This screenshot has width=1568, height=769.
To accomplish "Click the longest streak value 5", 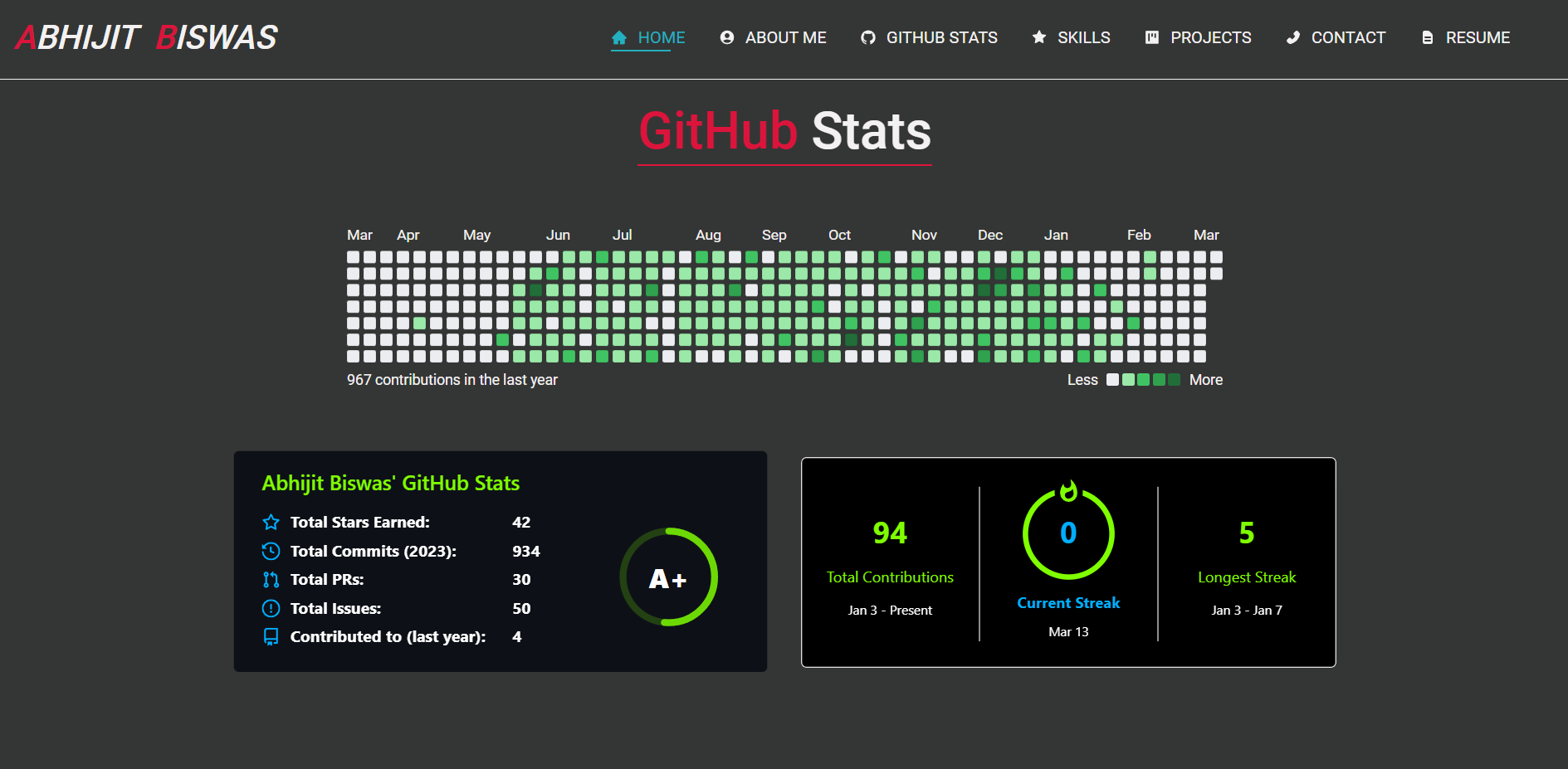I will pos(1247,533).
